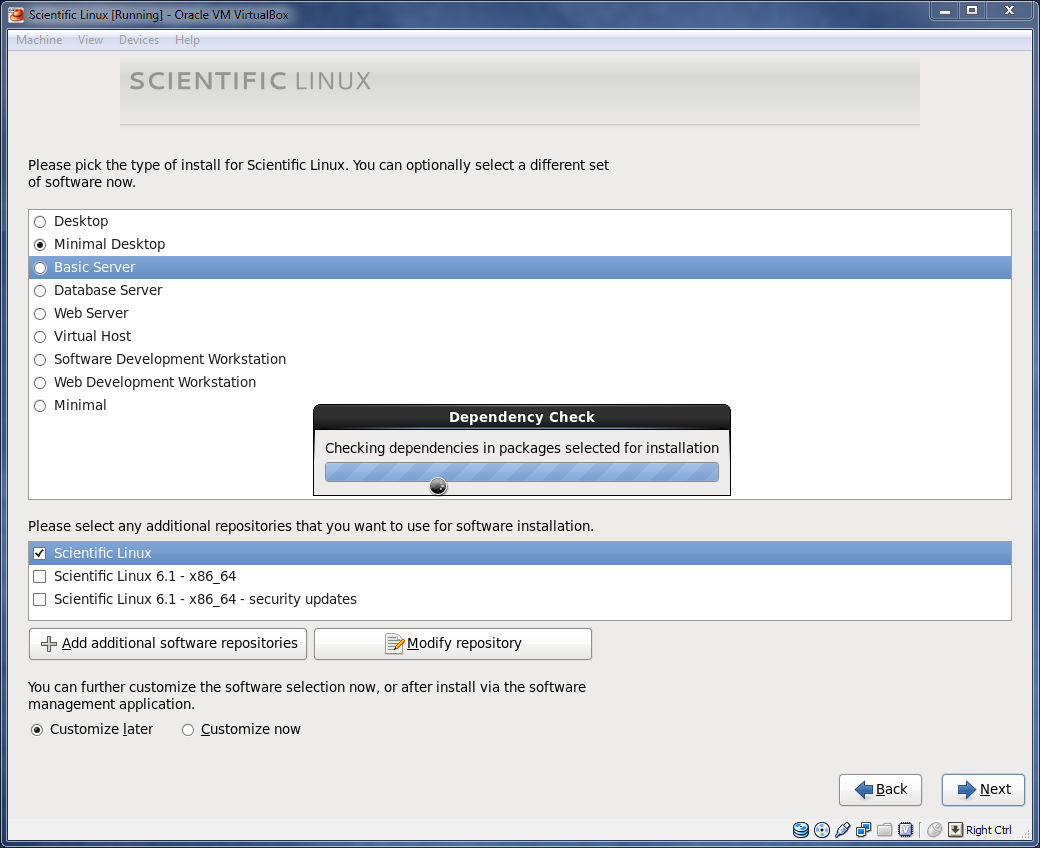The width and height of the screenshot is (1040, 848).
Task: Choose the Basic Server install option
Action: pos(40,268)
